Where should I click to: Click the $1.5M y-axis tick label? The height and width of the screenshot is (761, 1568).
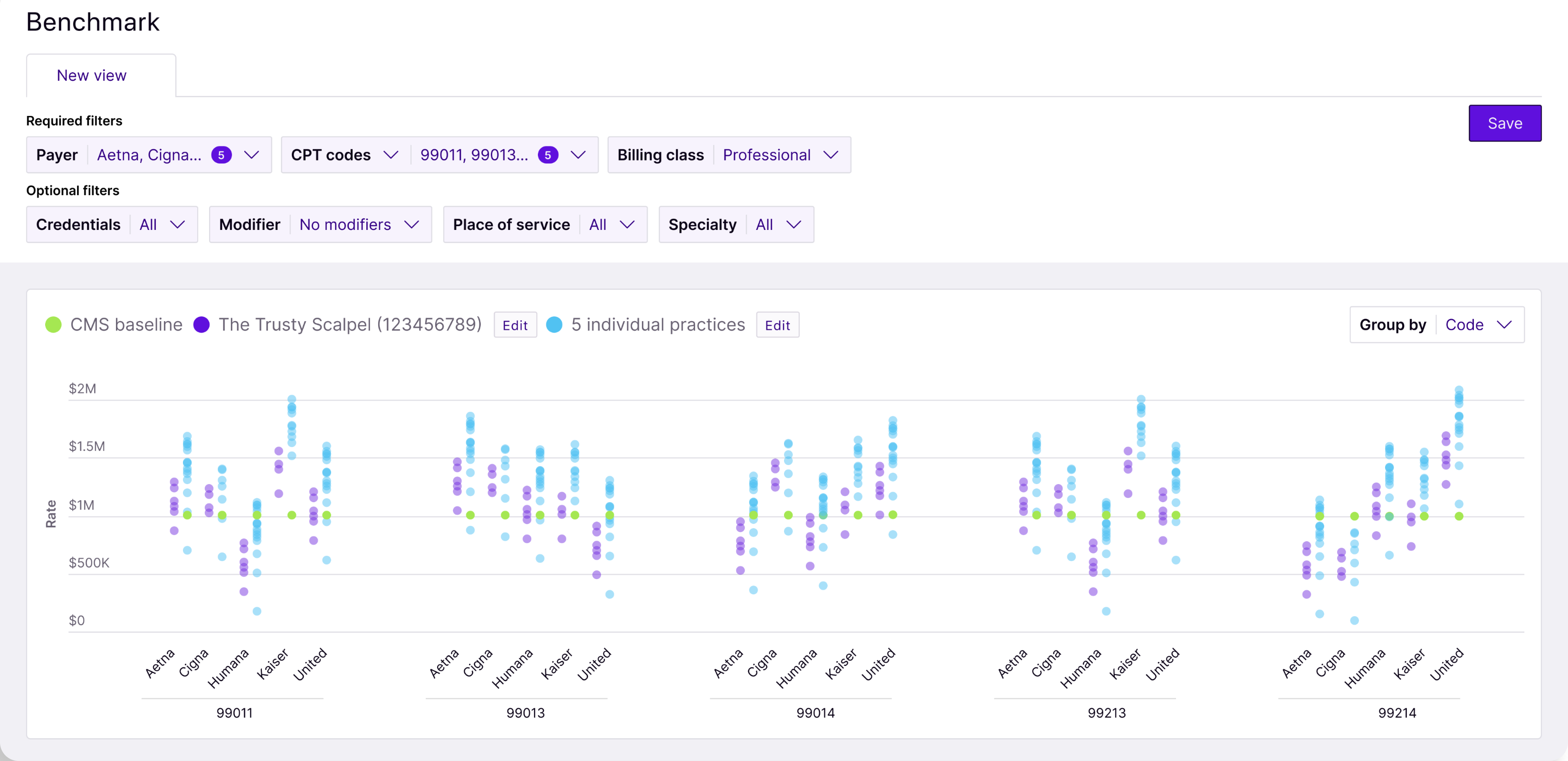[86, 447]
